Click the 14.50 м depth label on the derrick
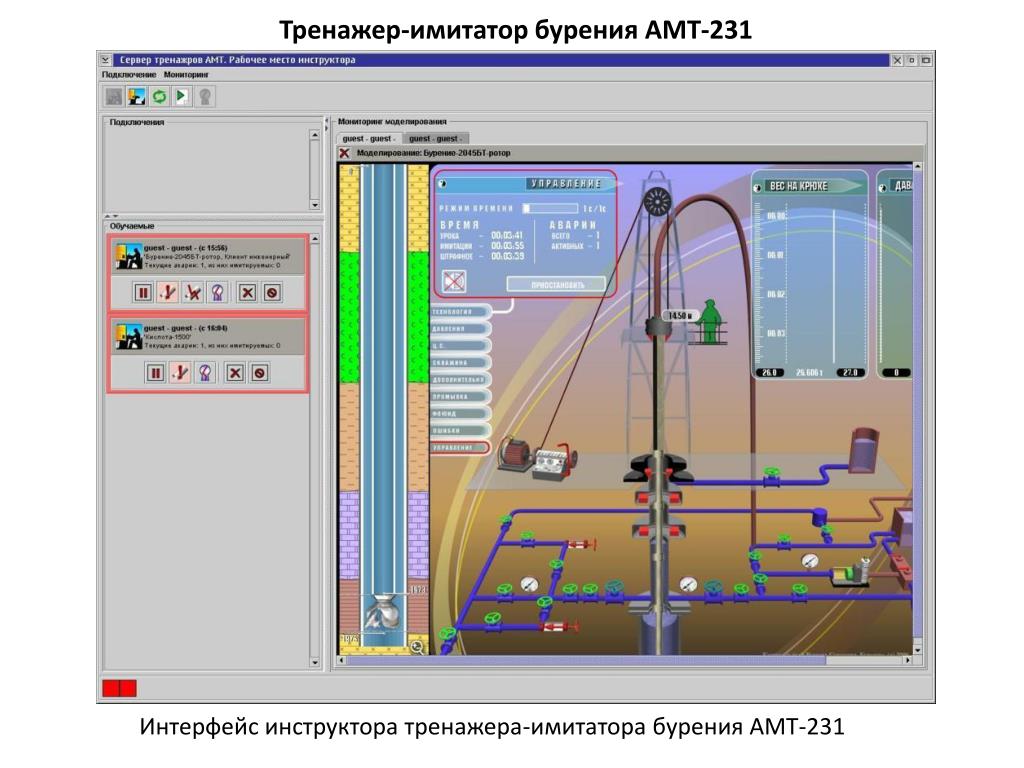The height and width of the screenshot is (768, 1024). pyautogui.click(x=678, y=315)
